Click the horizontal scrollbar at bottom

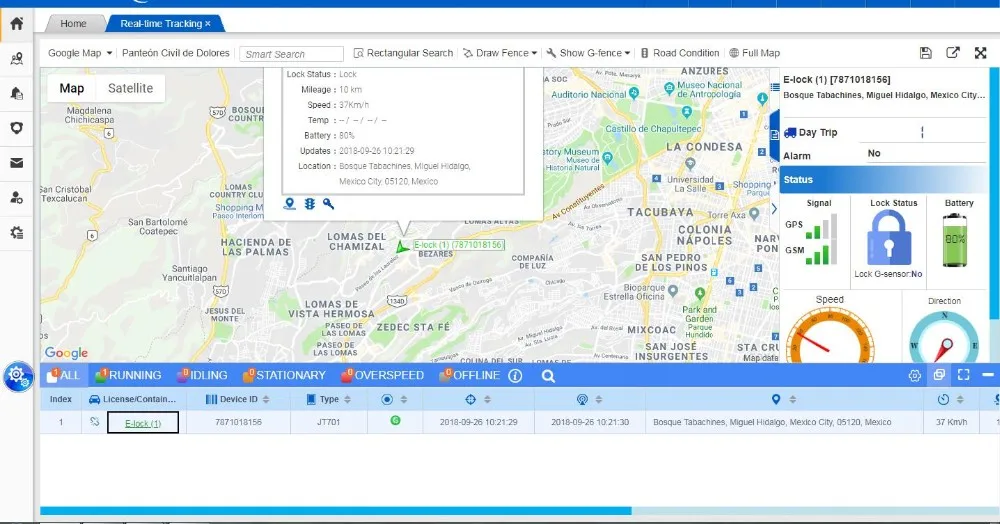(335, 511)
